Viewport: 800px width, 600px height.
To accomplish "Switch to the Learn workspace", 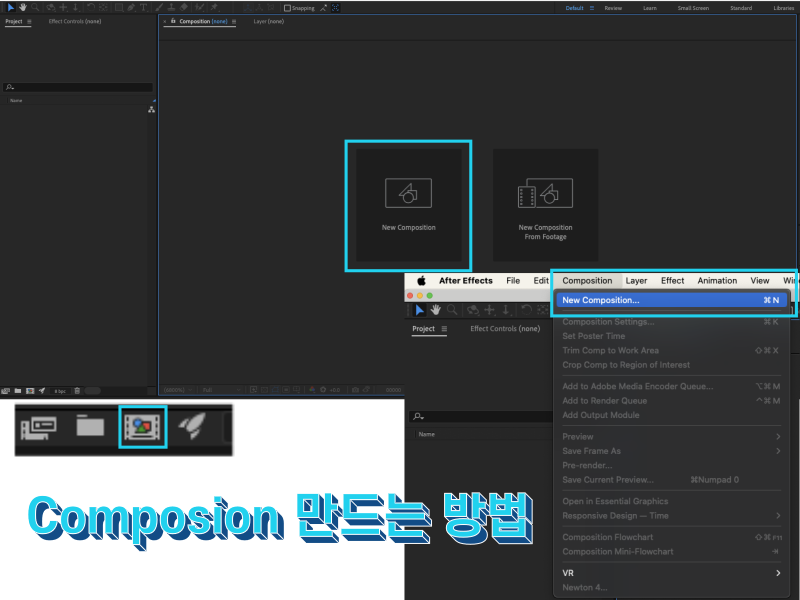I will click(649, 8).
